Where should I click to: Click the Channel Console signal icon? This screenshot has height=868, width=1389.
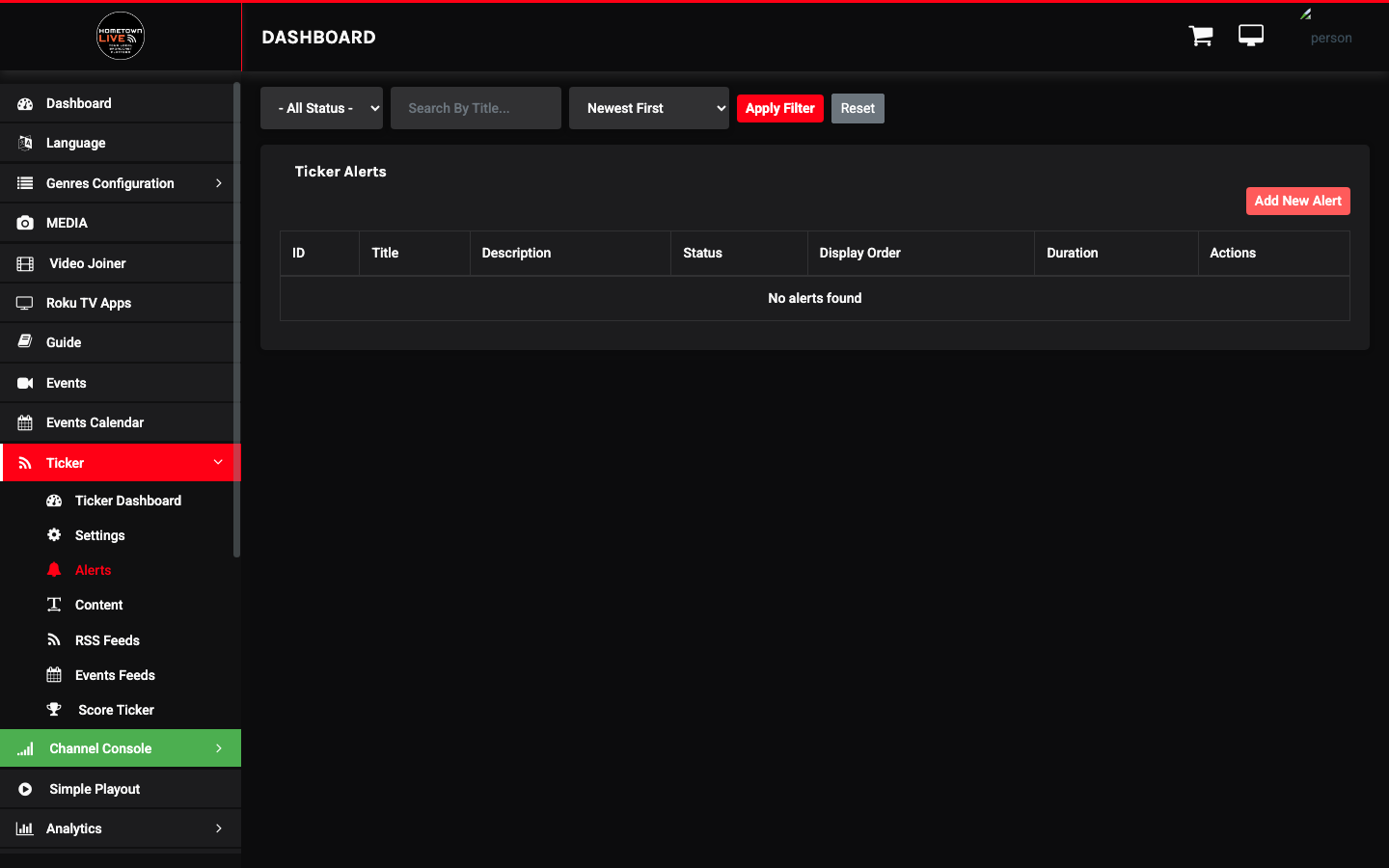[x=25, y=748]
